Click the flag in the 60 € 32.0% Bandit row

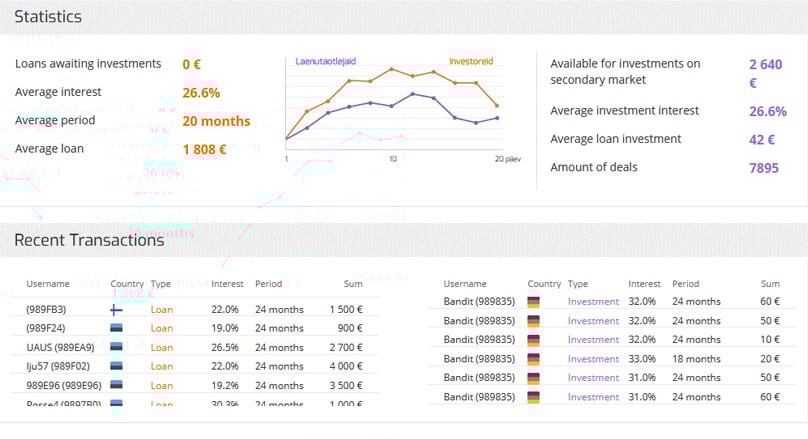click(533, 301)
